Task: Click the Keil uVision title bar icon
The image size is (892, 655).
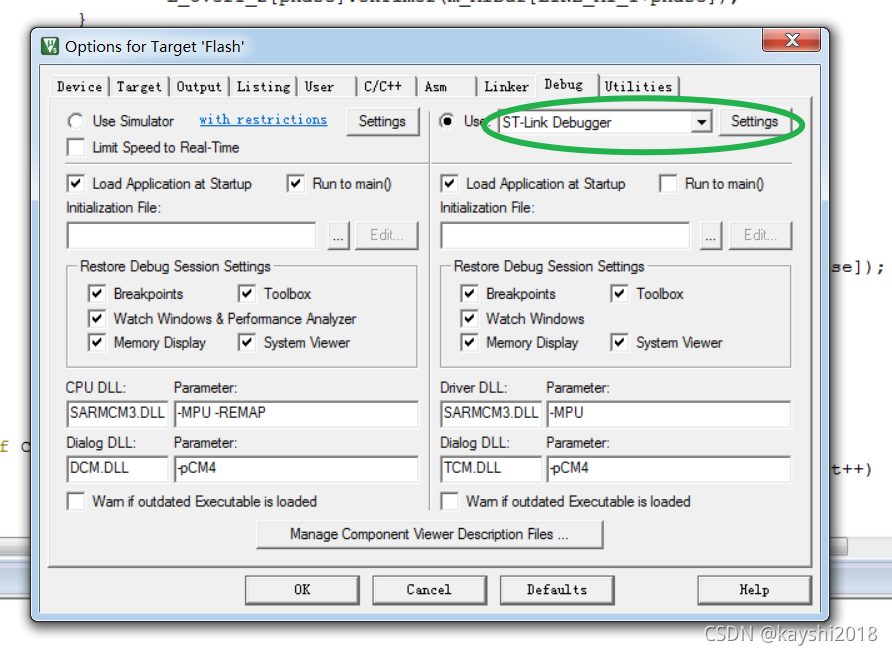Action: (x=50, y=46)
